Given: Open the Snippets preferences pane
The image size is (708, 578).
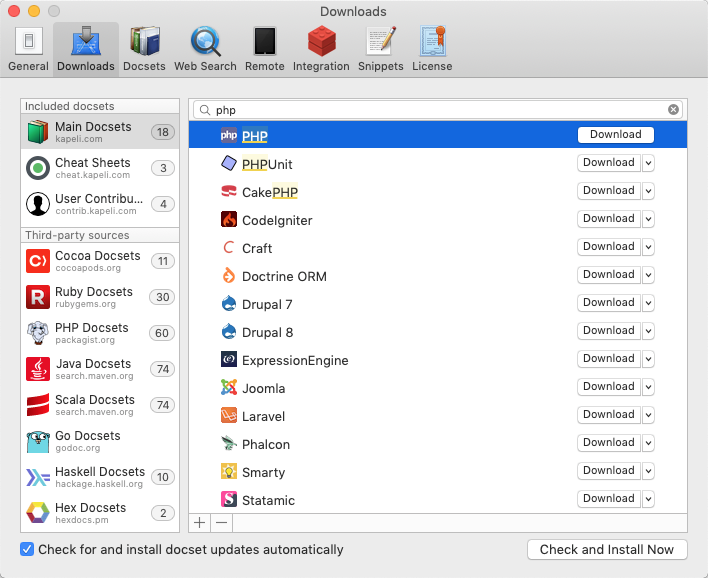Looking at the screenshot, I should tap(381, 50).
